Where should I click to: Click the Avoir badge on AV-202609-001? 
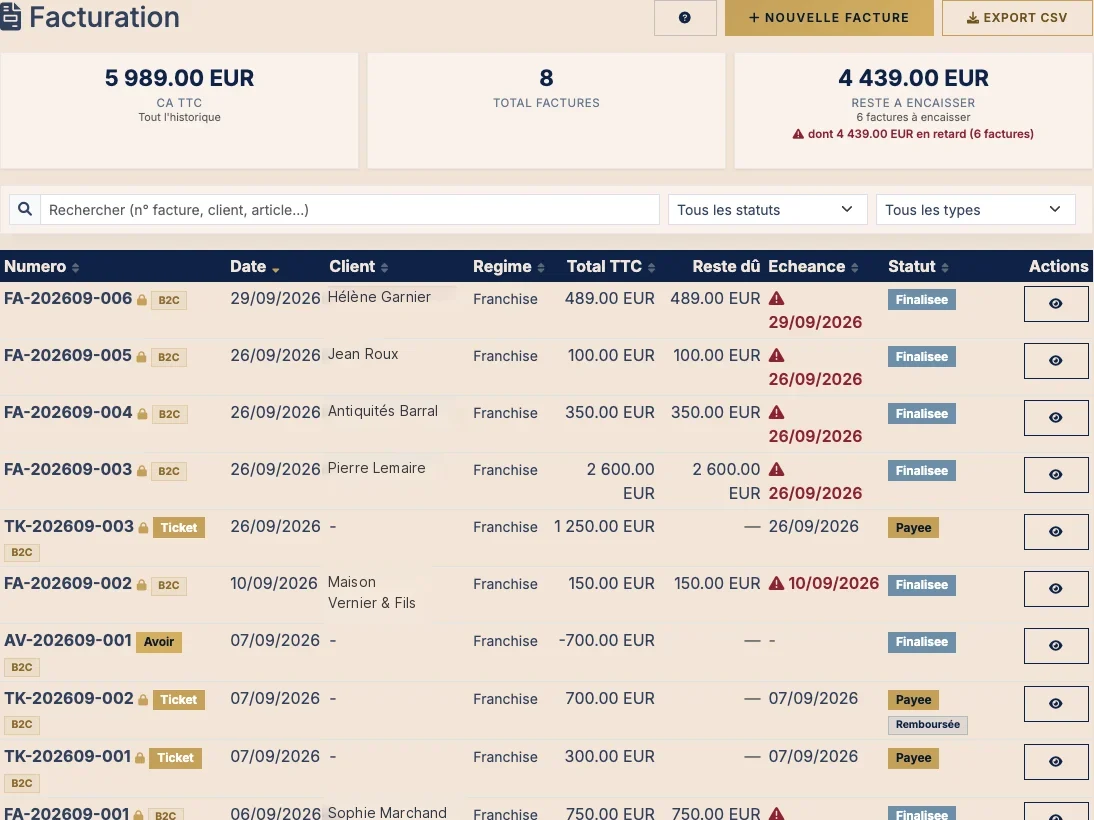pos(159,642)
